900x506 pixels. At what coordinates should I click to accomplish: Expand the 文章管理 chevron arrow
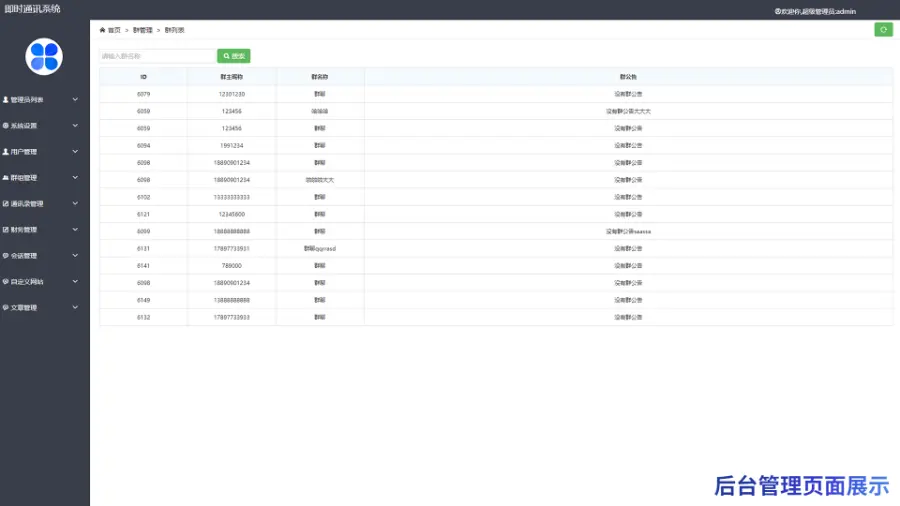75,308
